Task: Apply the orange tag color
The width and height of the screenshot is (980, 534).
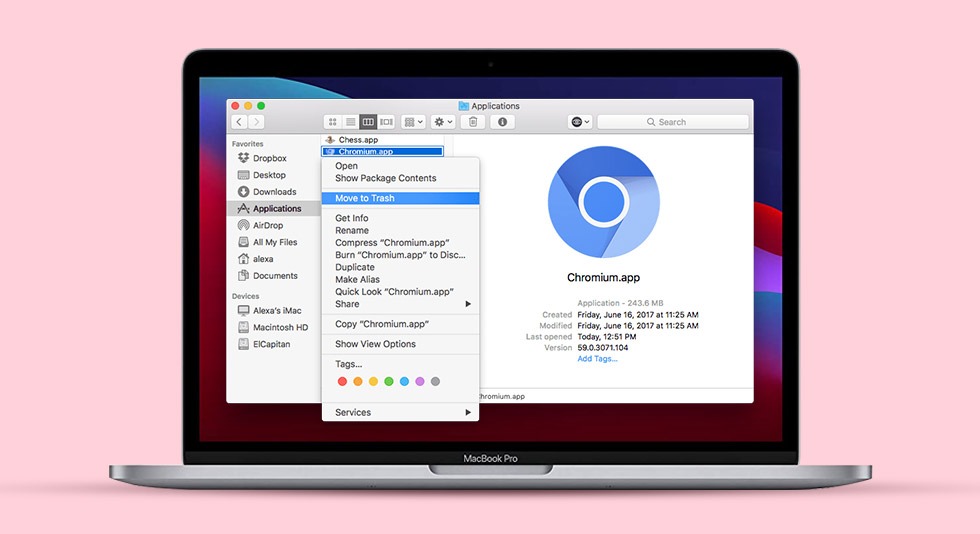Action: [x=358, y=381]
